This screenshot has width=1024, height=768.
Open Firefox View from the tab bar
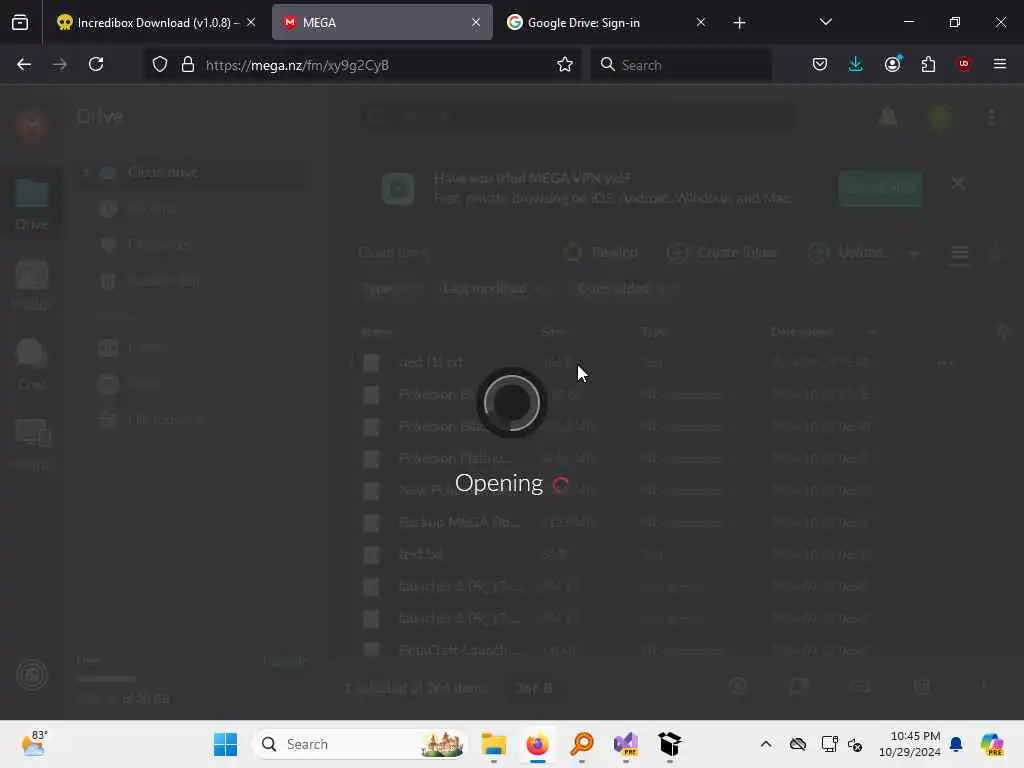coord(20,23)
